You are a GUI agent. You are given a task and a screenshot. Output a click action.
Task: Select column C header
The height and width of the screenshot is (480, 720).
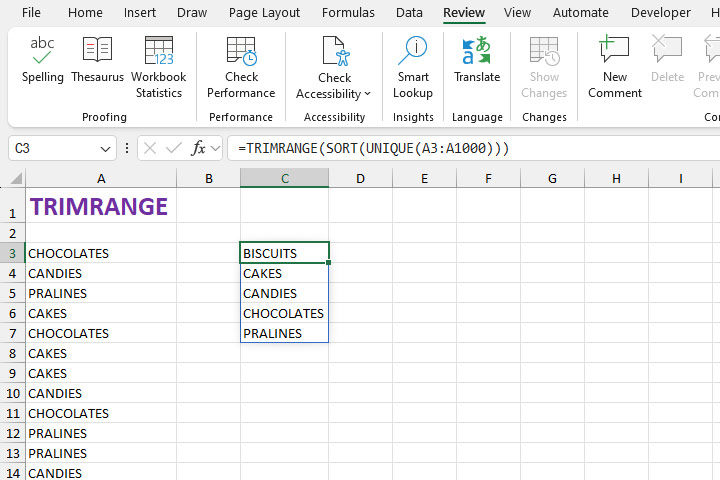point(285,178)
